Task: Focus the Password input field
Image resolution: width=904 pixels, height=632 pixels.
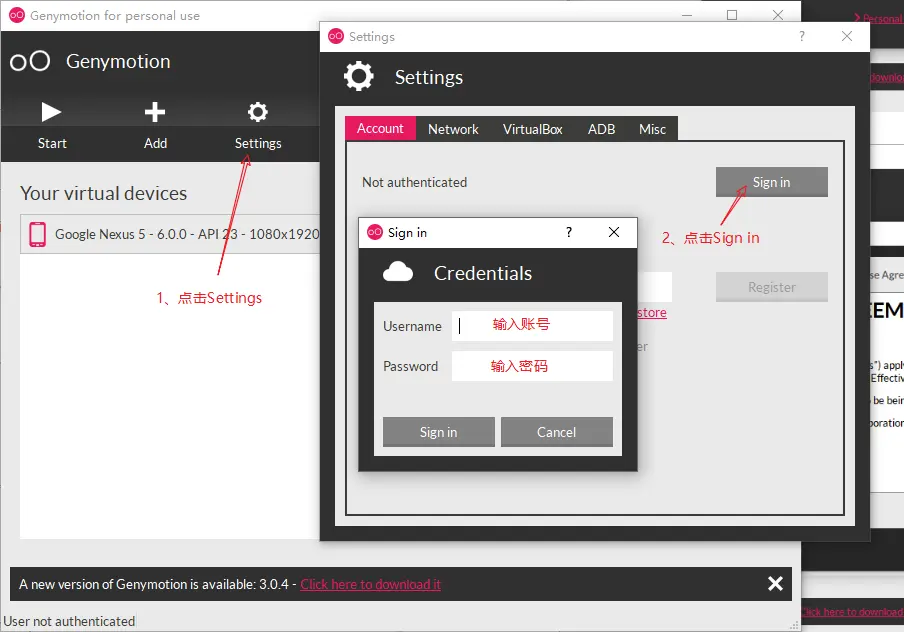Action: pos(532,366)
